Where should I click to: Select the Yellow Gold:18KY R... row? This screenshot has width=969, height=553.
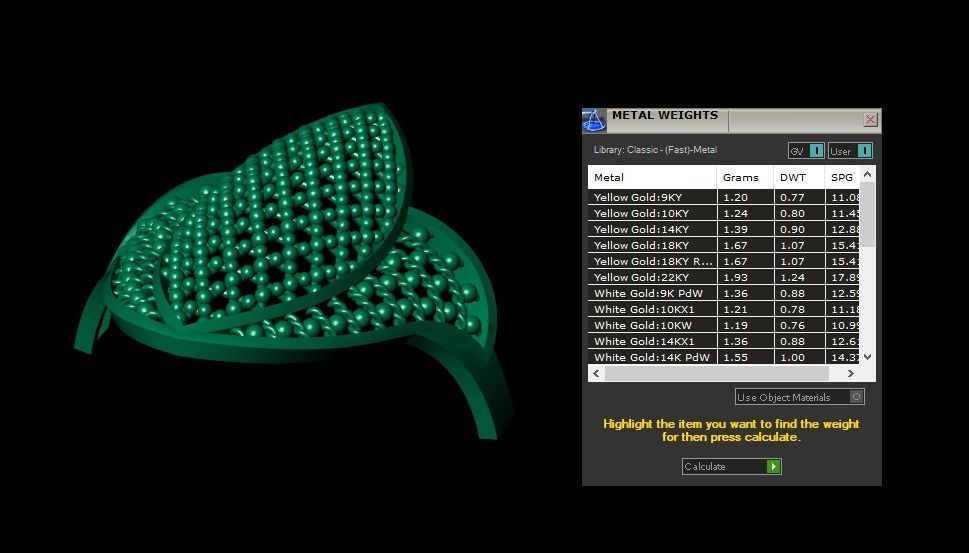(724, 261)
